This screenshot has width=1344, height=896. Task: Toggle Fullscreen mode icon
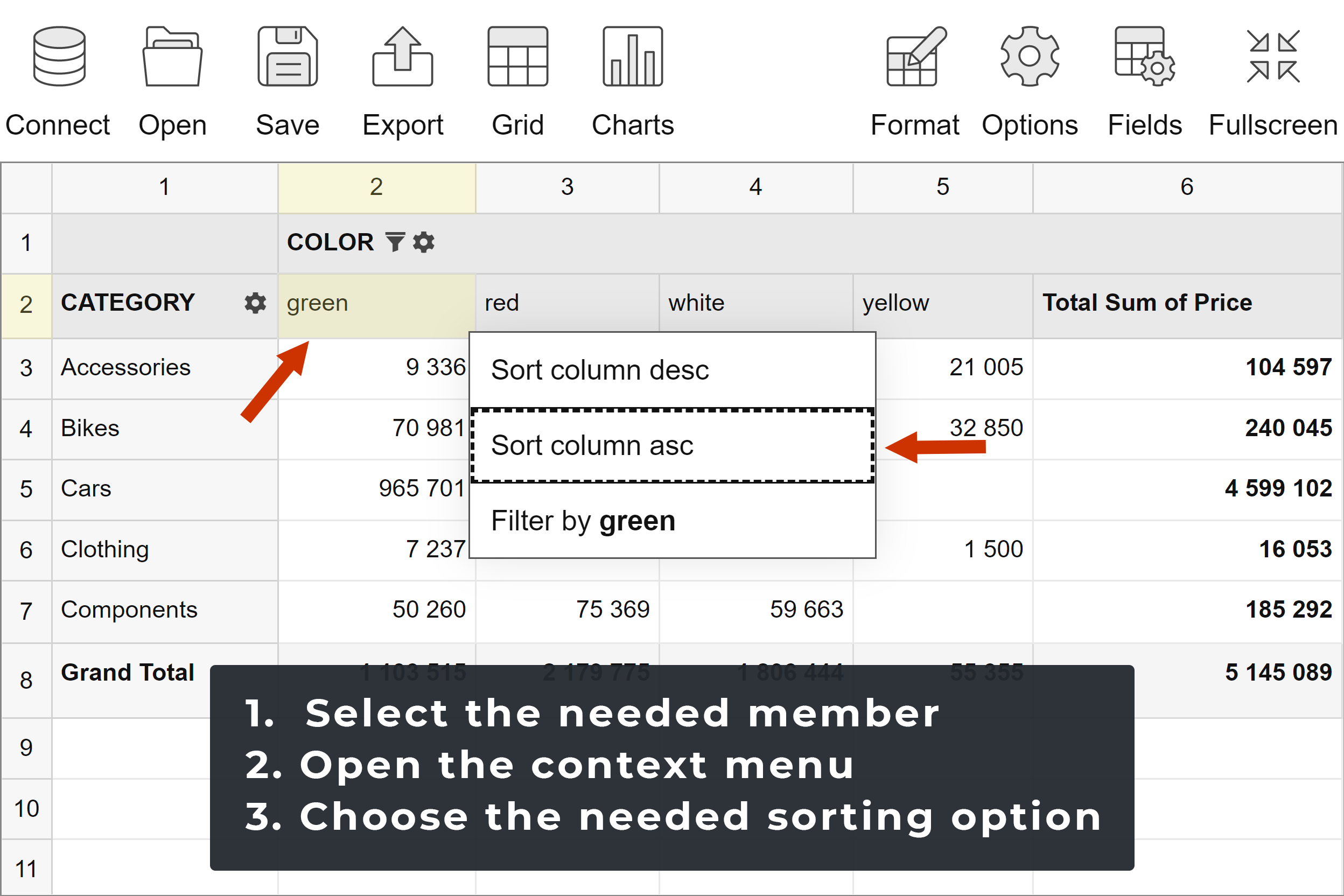click(x=1273, y=57)
